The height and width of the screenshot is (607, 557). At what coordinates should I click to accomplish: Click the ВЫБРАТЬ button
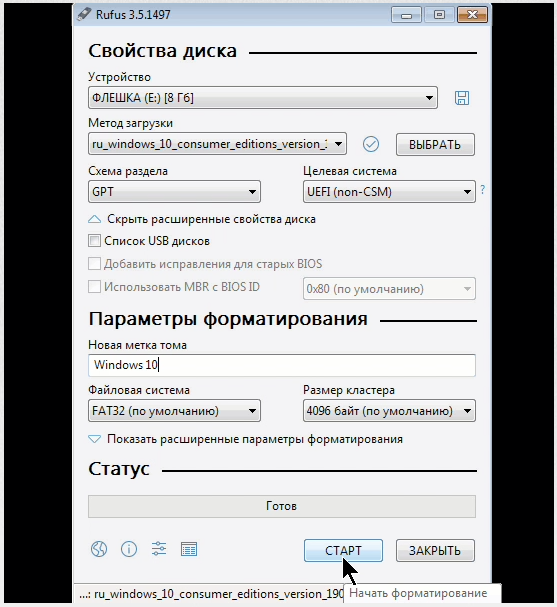coord(435,144)
